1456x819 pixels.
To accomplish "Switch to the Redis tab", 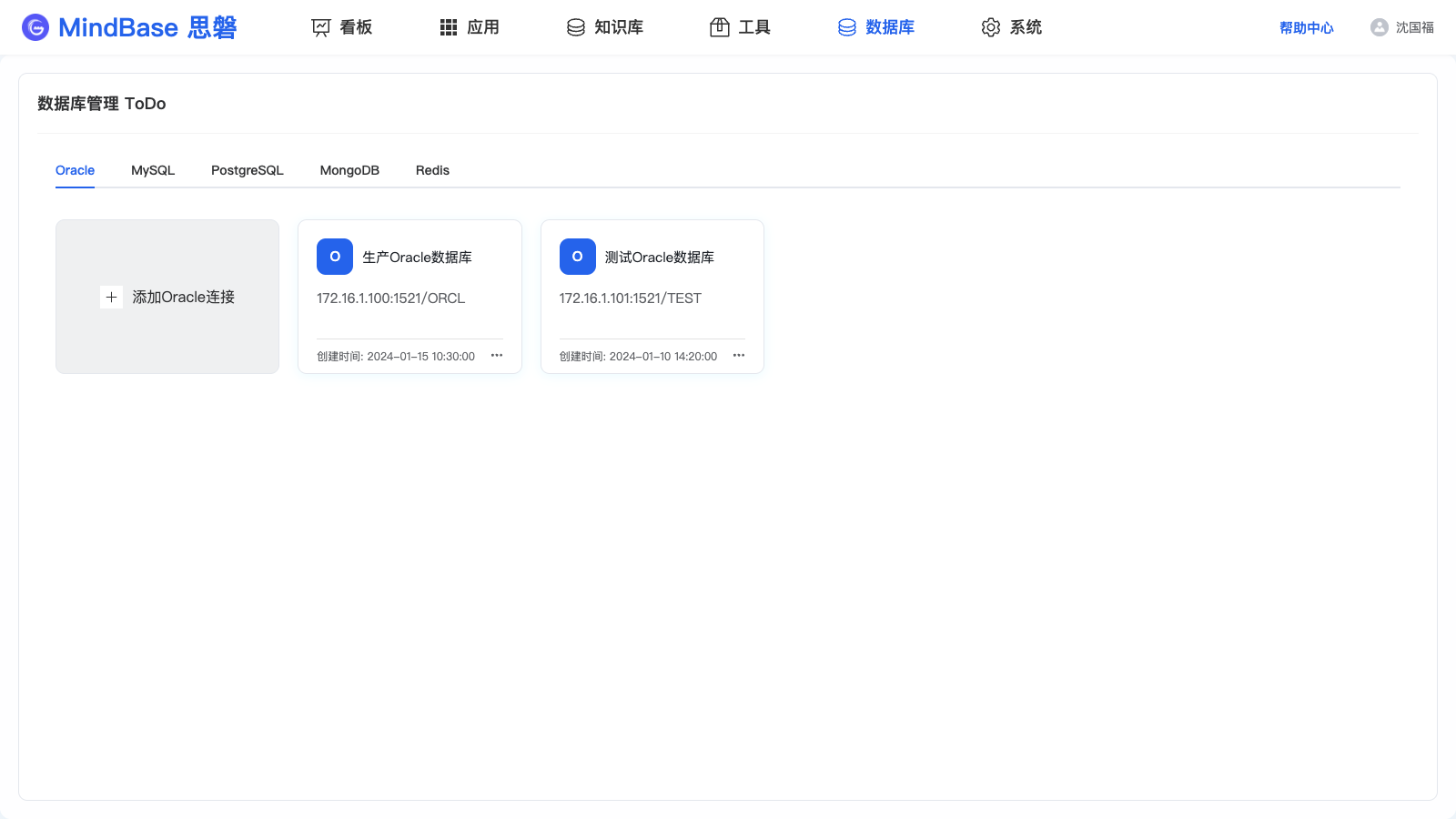I will (432, 170).
